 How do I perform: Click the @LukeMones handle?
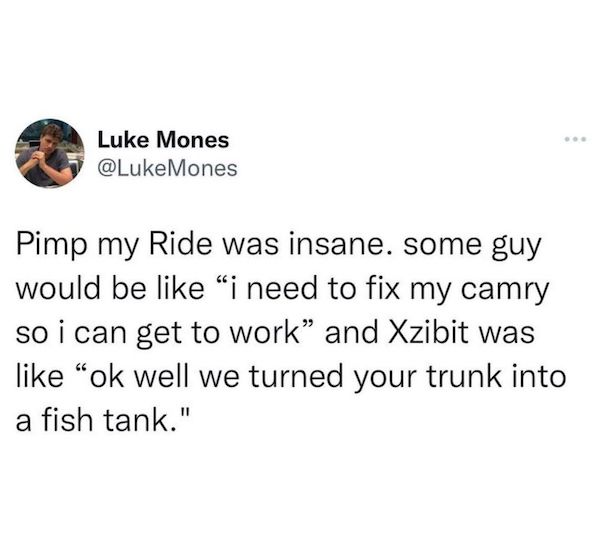[168, 168]
